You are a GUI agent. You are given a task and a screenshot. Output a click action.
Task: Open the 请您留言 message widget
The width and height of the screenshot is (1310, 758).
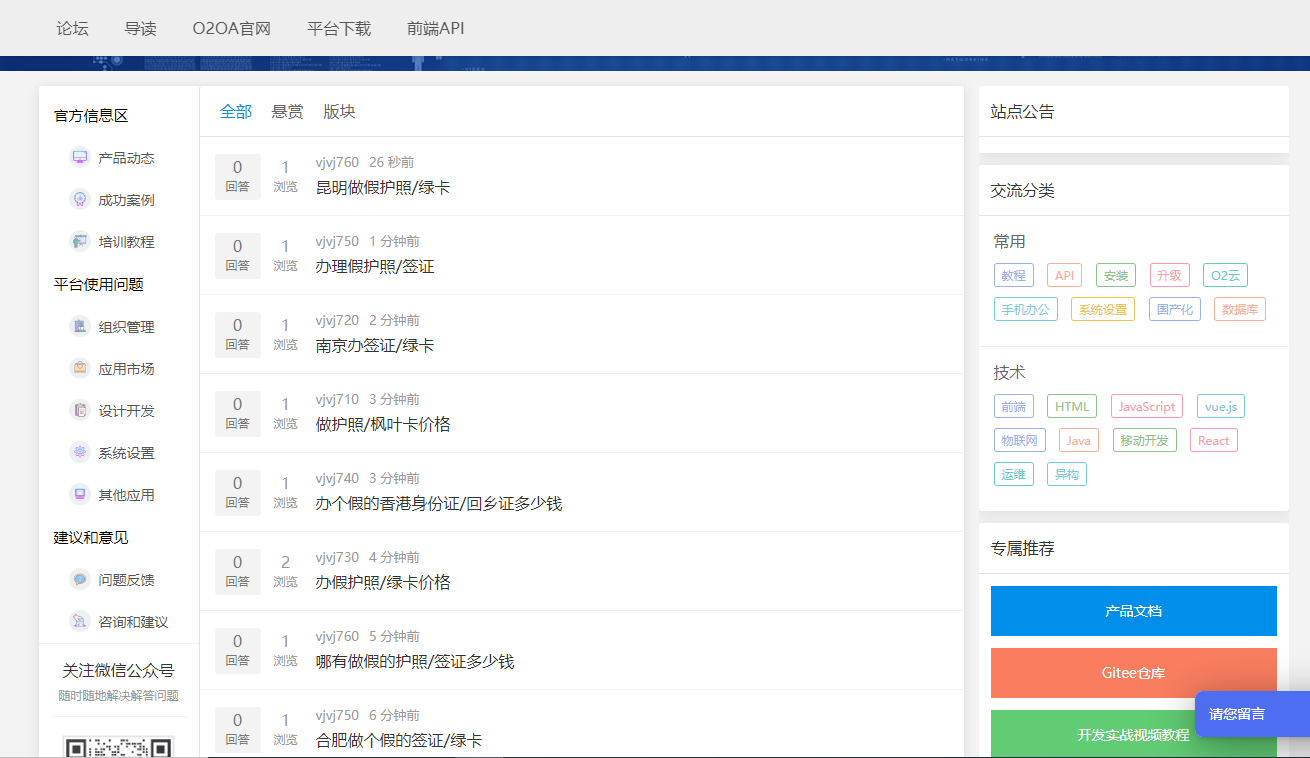(x=1237, y=714)
